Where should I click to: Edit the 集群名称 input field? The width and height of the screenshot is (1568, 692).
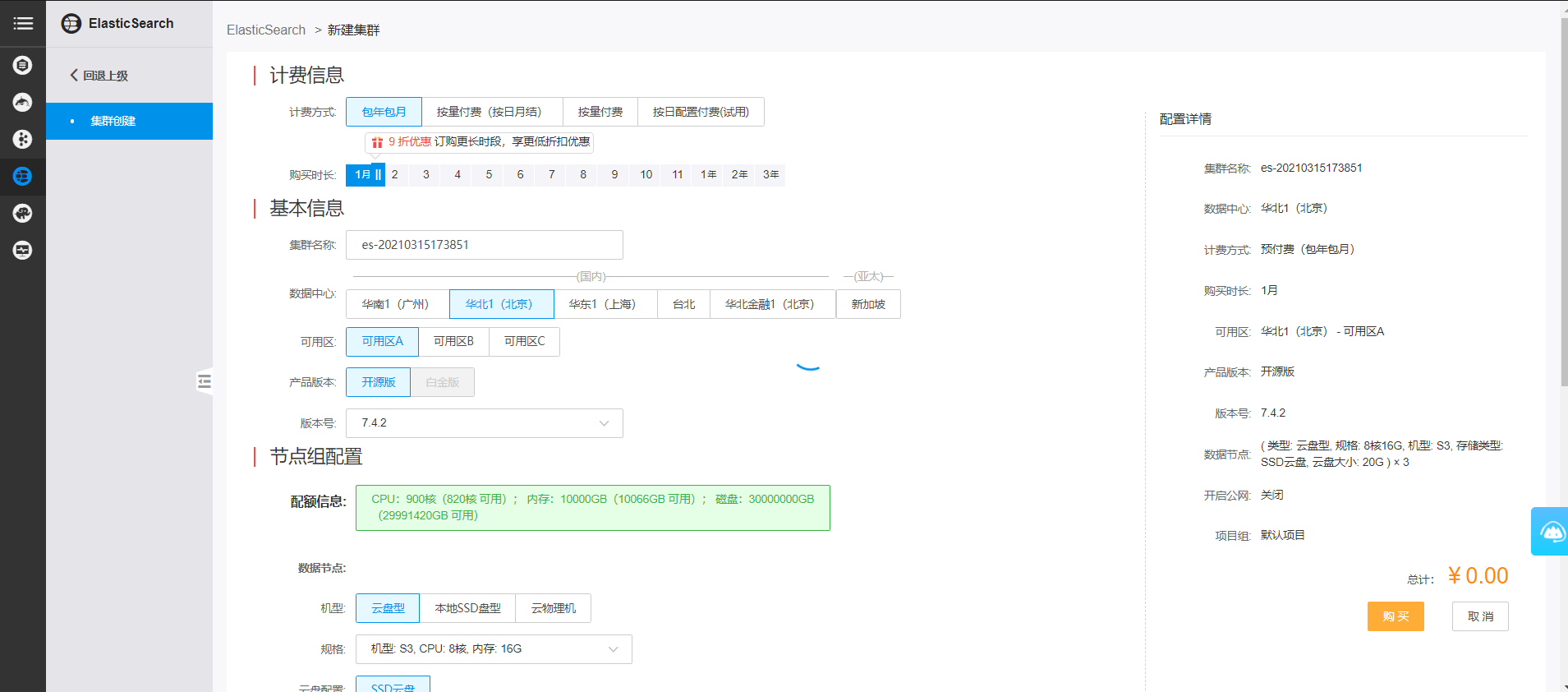[x=485, y=245]
